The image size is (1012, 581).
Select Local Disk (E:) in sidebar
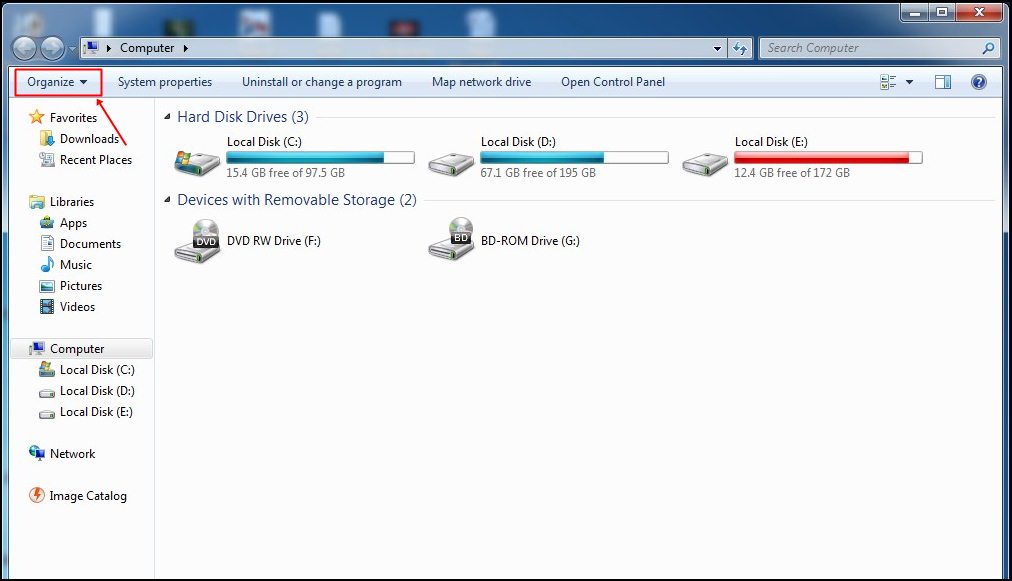coord(95,411)
